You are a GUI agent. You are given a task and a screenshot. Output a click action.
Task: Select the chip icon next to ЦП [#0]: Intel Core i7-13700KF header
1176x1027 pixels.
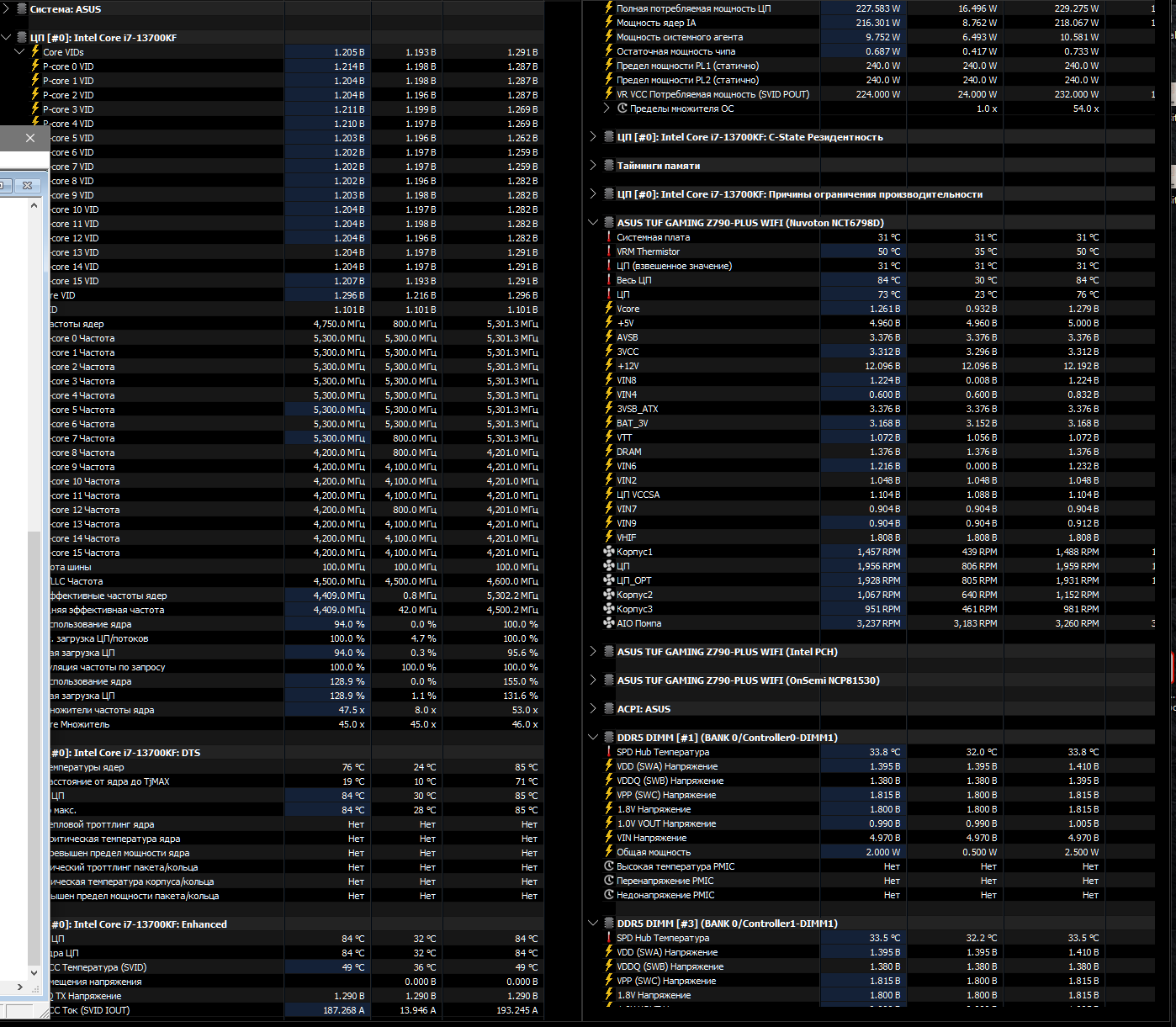(22, 37)
